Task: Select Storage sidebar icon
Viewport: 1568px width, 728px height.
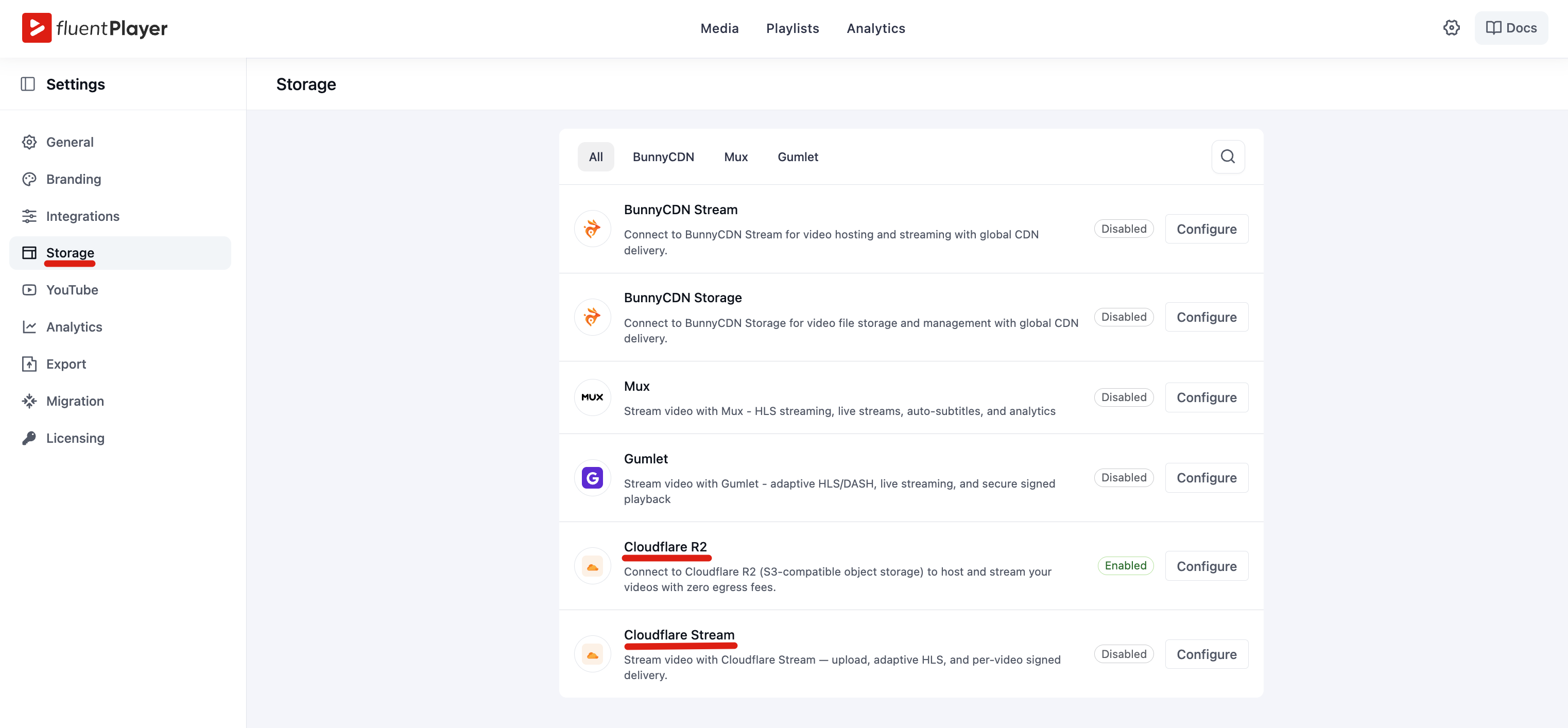Action: pyautogui.click(x=29, y=253)
